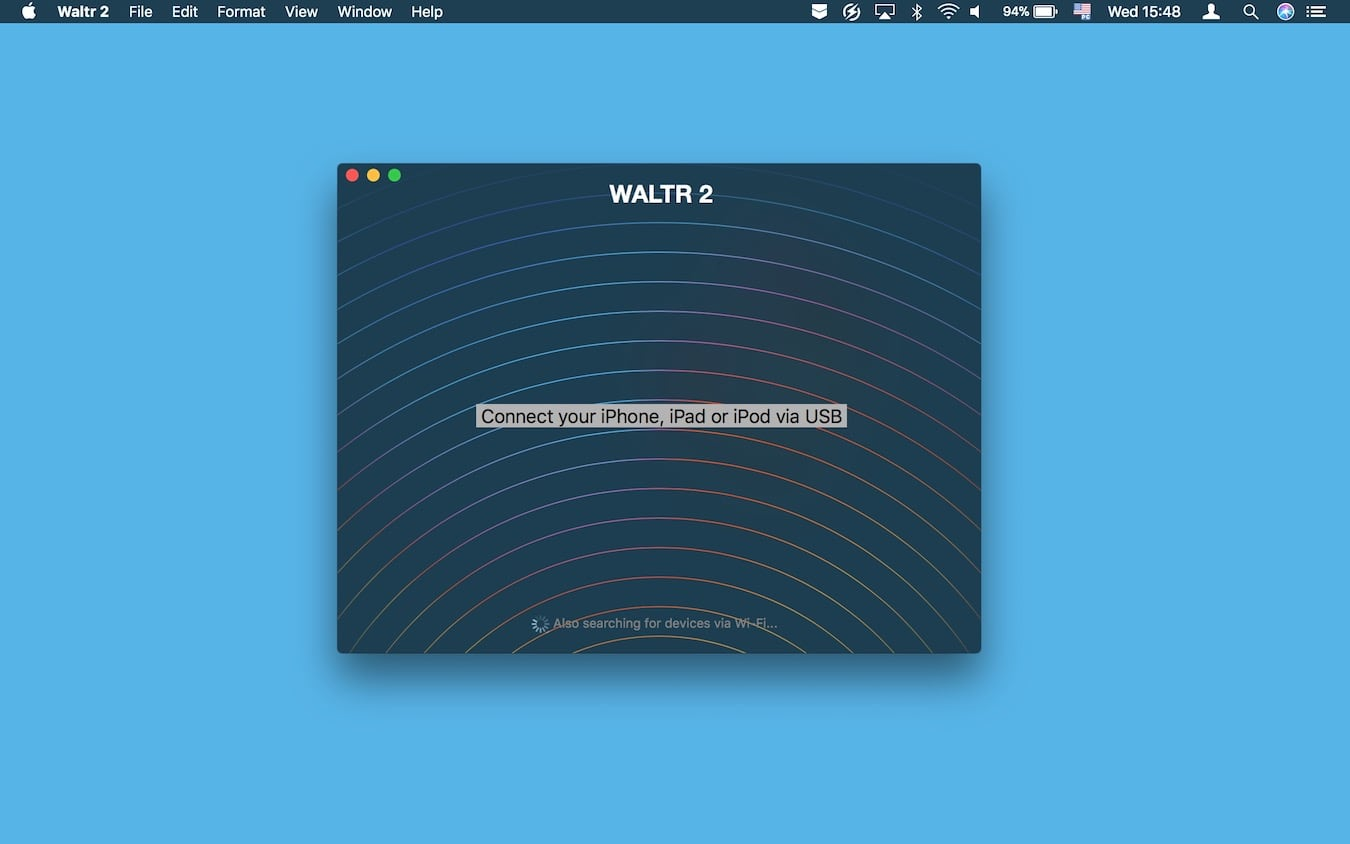Open the Window menu
Viewport: 1350px width, 844px height.
tap(364, 12)
